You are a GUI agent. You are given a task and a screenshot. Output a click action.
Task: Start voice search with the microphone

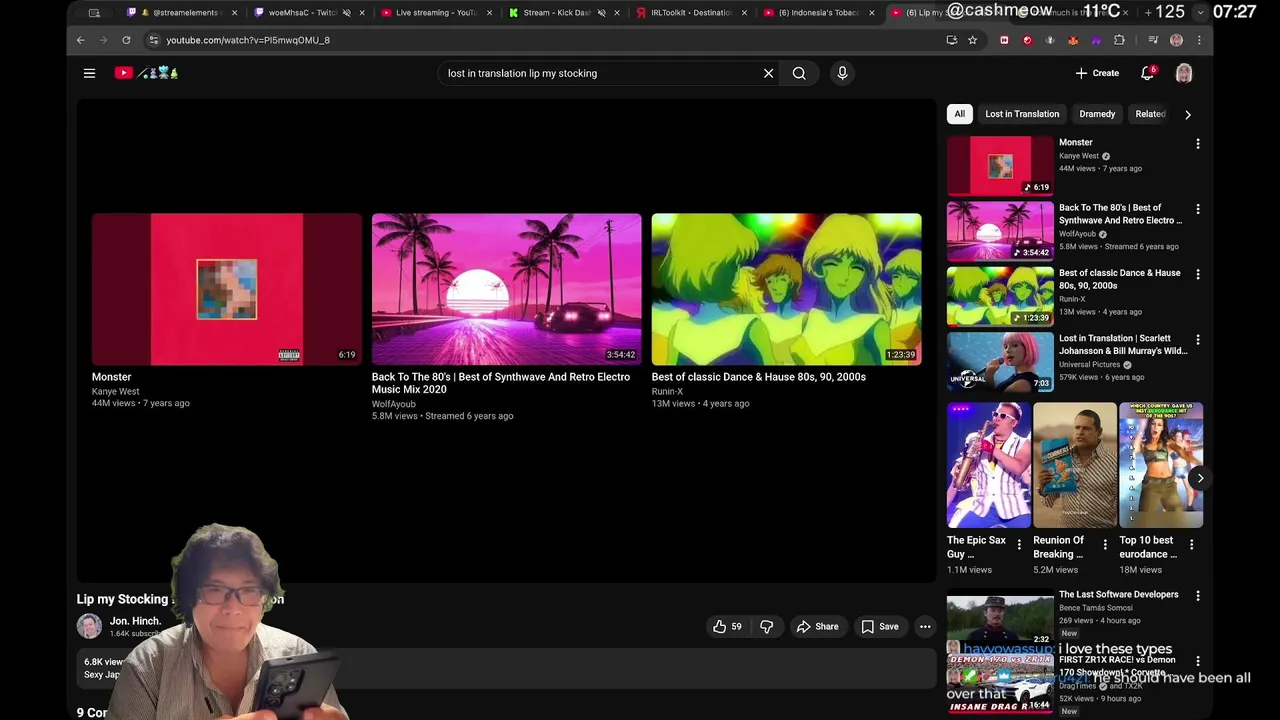pyautogui.click(x=842, y=73)
